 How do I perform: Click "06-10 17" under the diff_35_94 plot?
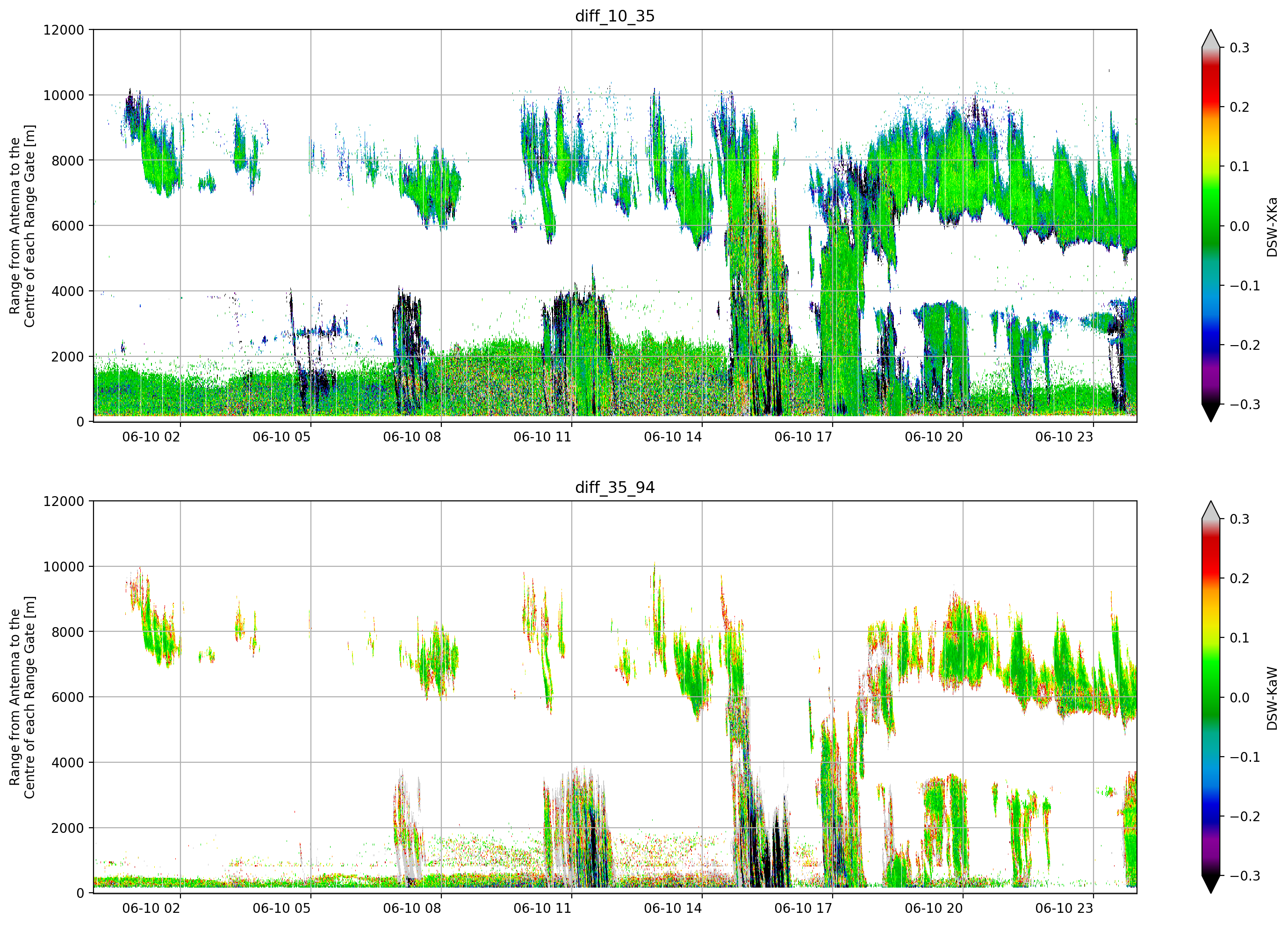click(x=804, y=909)
